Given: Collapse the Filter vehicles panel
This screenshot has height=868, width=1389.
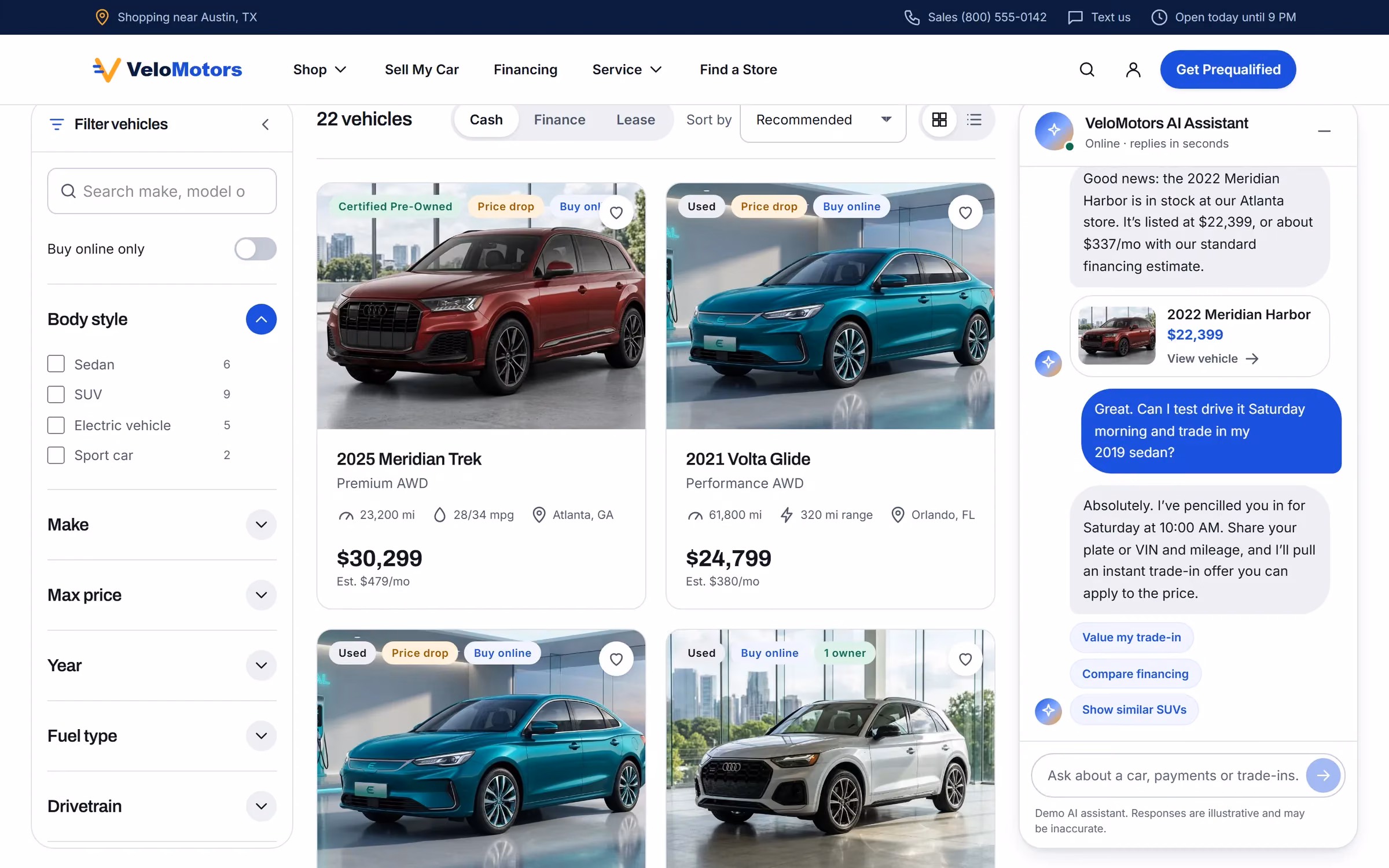Looking at the screenshot, I should pos(265,124).
